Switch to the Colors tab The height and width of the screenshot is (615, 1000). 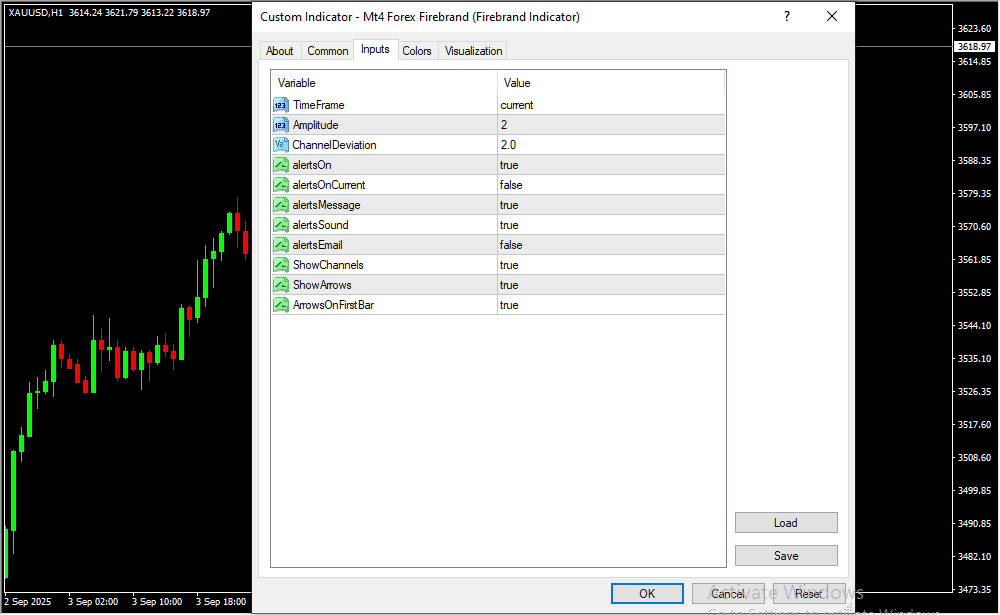417,51
